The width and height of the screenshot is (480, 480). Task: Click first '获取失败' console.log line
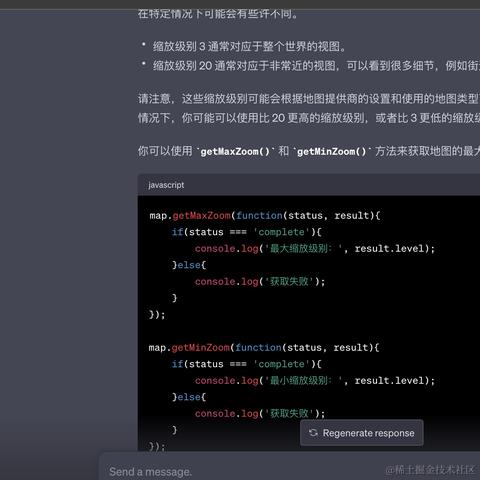point(260,282)
